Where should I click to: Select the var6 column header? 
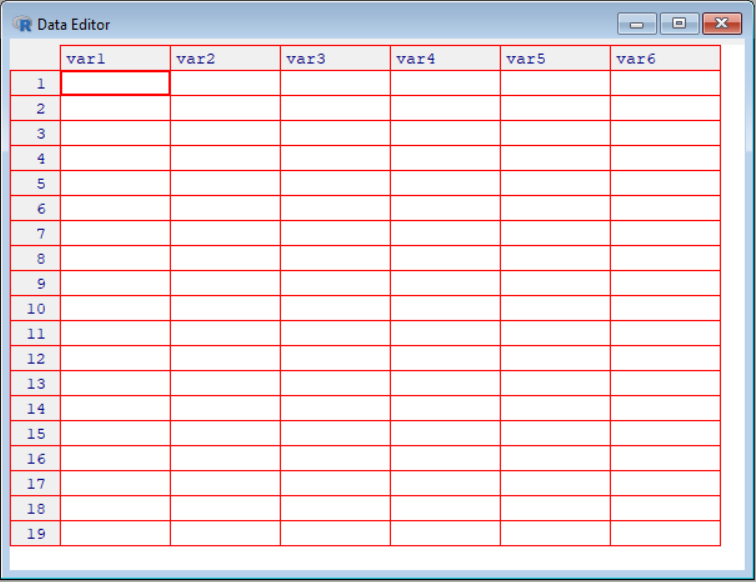[x=665, y=59]
